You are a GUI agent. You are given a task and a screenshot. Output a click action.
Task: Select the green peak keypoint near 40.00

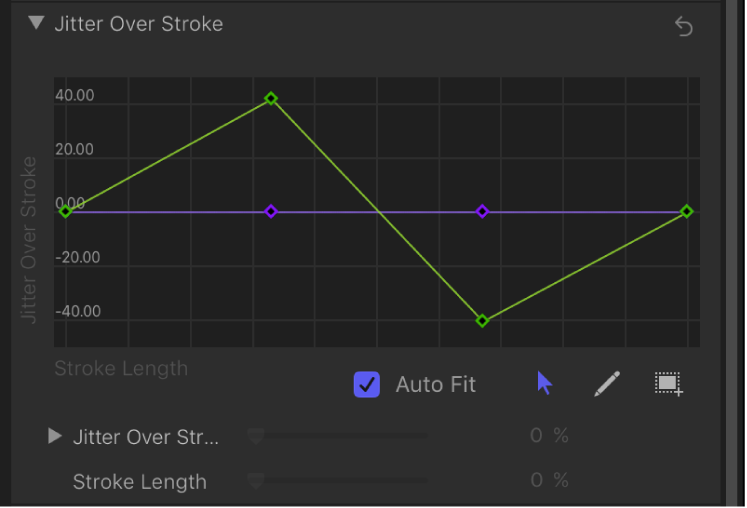pyautogui.click(x=271, y=99)
